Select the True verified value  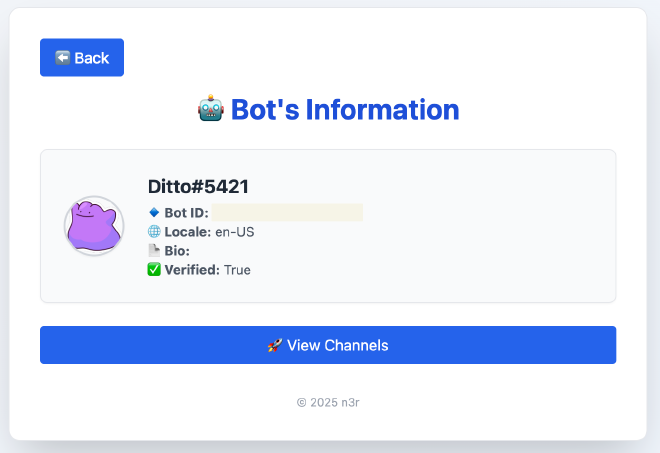[x=237, y=270]
